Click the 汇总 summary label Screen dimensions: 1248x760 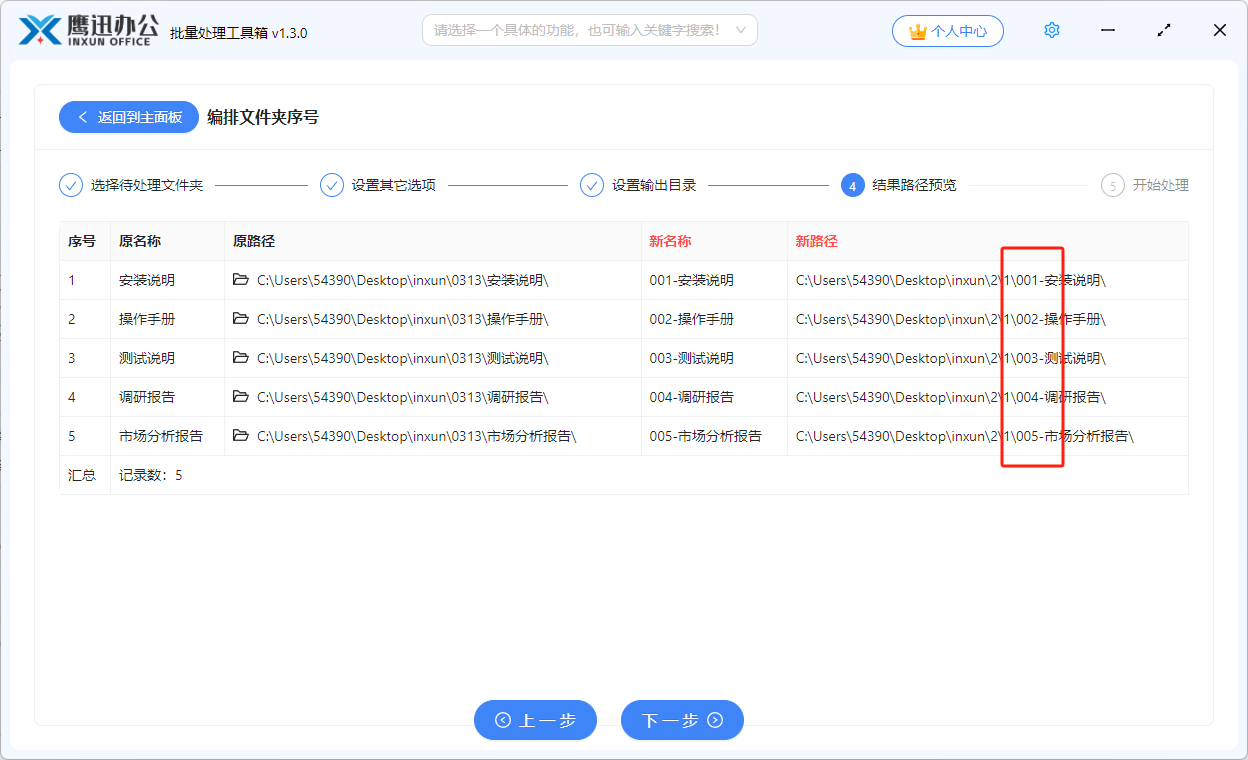(x=82, y=475)
